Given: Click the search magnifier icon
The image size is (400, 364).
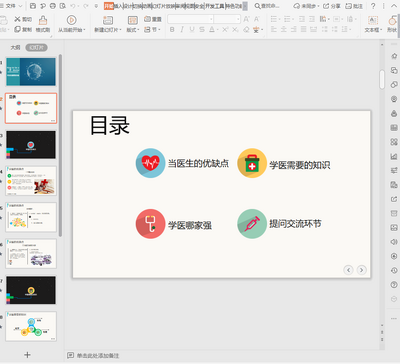Looking at the screenshot, I should point(257,6).
